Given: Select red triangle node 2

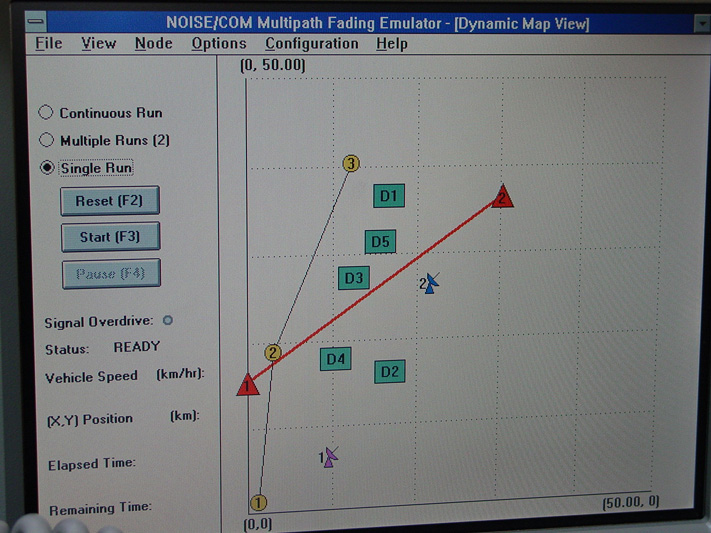Looking at the screenshot, I should (502, 197).
